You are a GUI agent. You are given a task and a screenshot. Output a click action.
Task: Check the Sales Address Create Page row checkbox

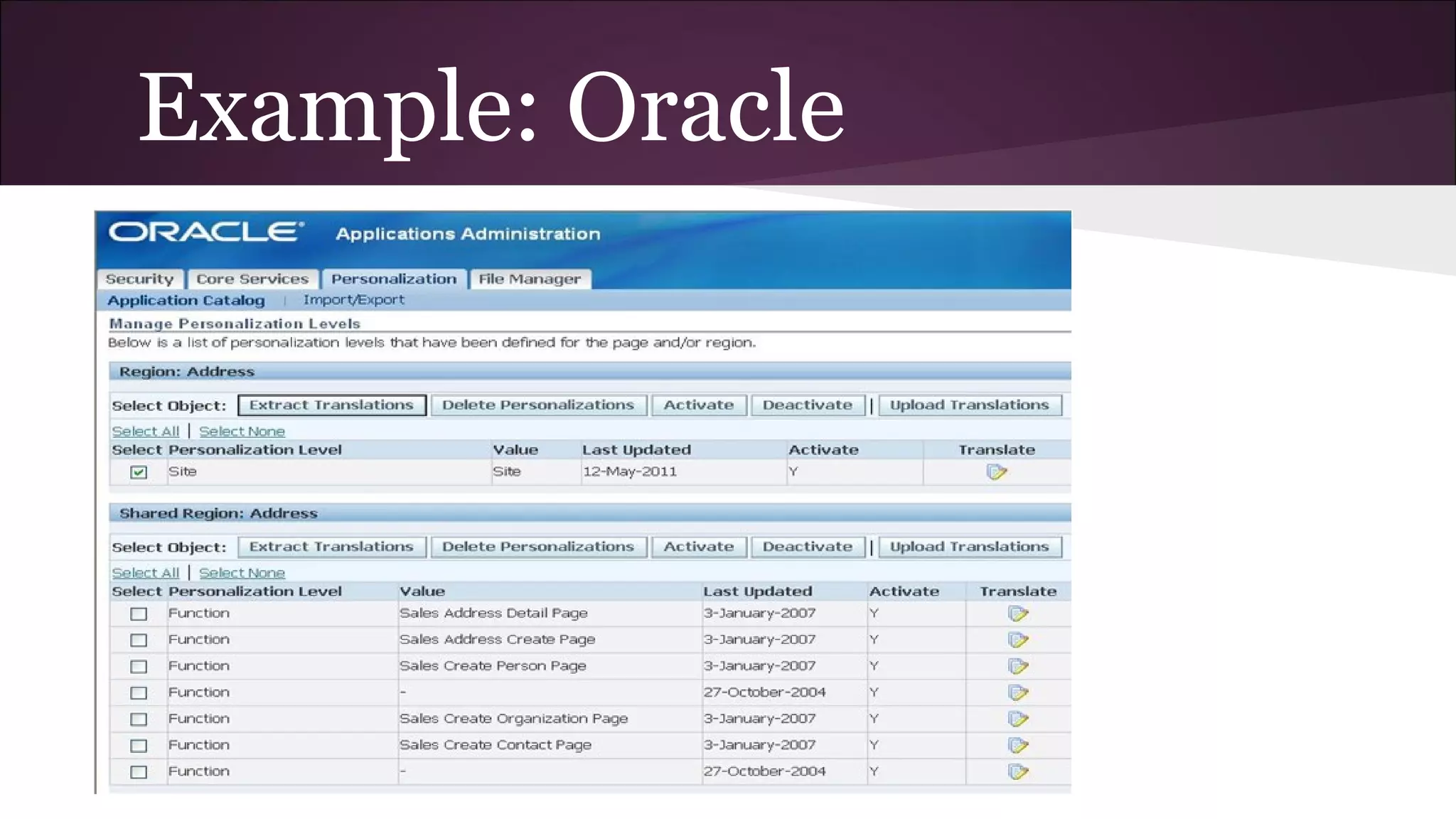pos(139,640)
